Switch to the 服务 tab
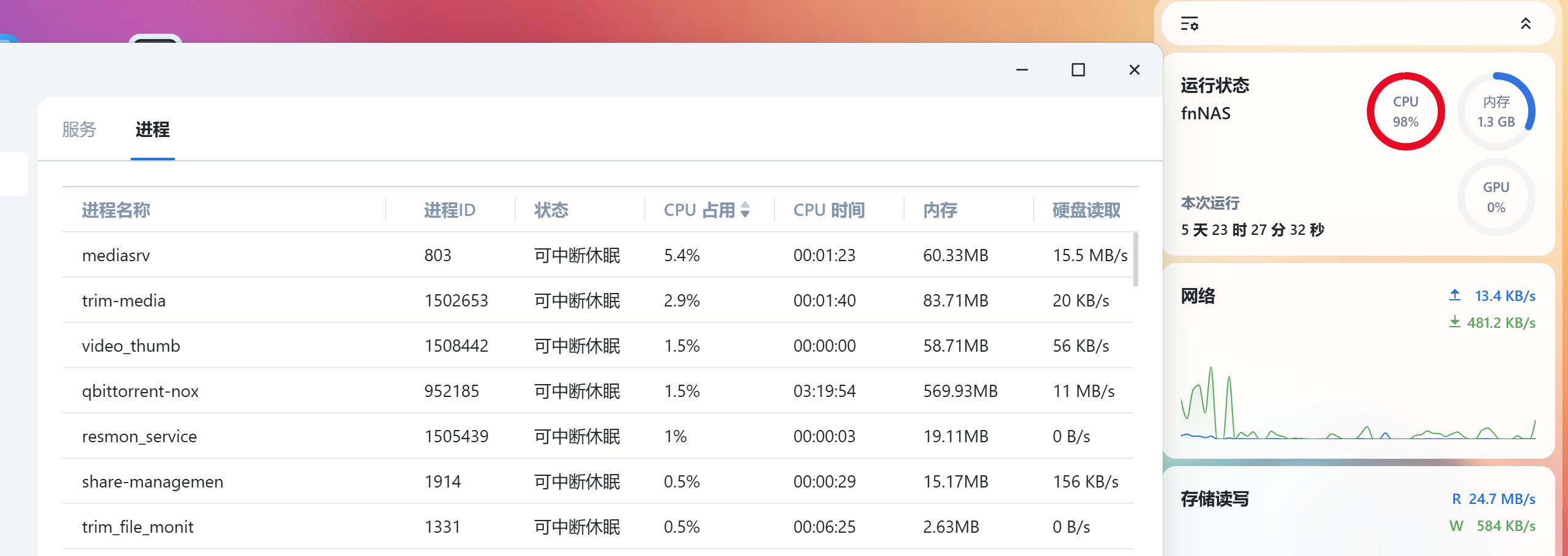 (79, 130)
